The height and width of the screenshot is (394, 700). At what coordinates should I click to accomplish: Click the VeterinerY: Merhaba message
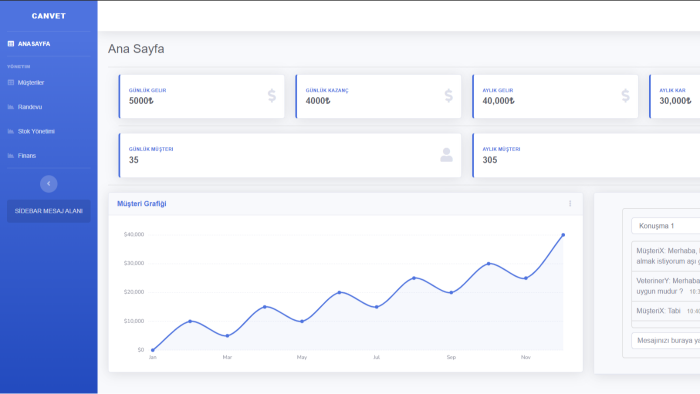pos(666,286)
